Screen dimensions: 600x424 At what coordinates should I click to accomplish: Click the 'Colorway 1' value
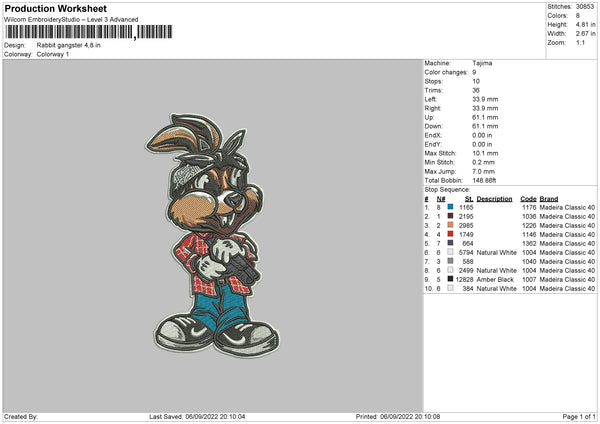point(53,54)
